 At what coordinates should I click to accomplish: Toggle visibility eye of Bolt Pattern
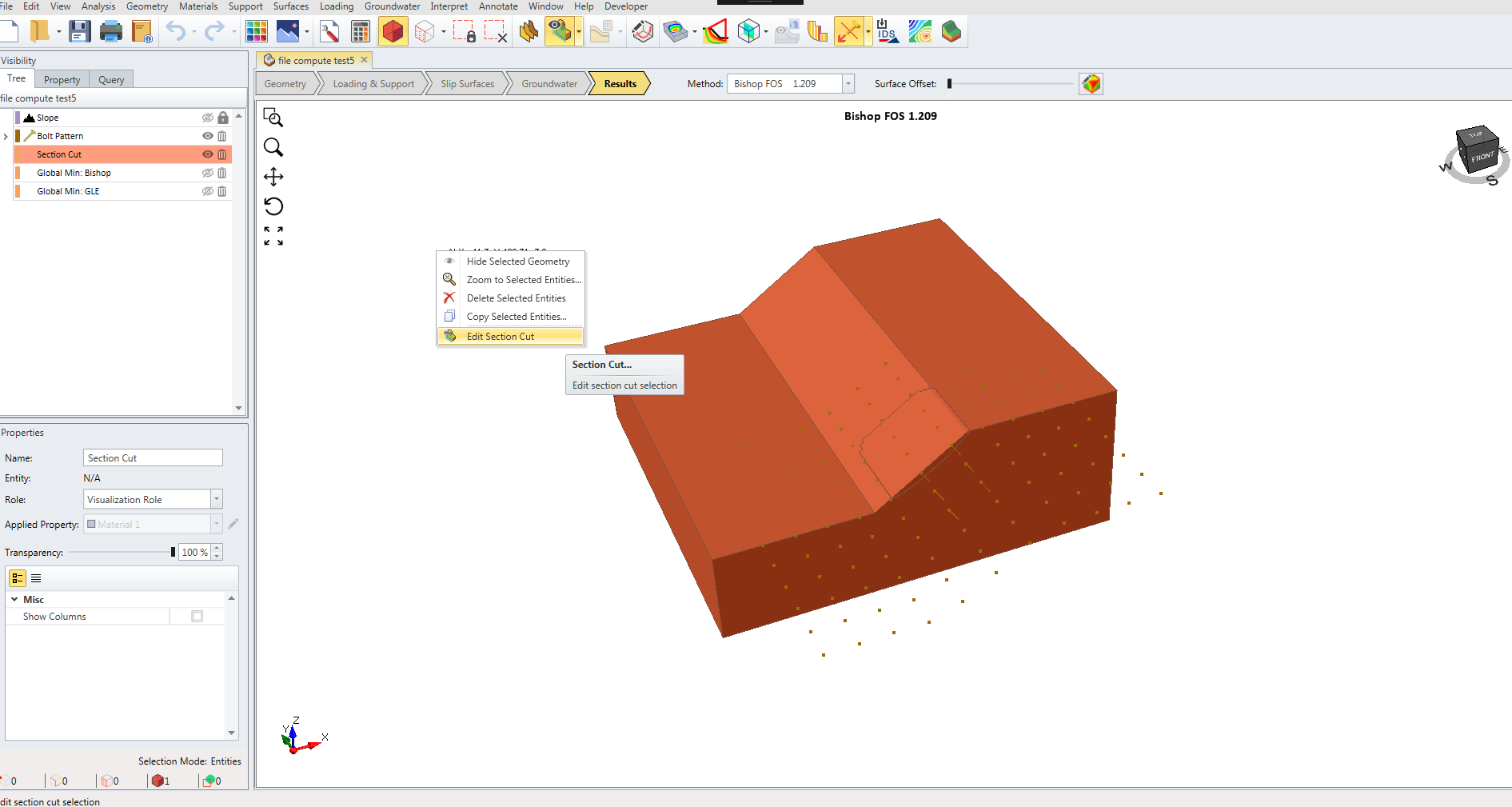coord(208,136)
